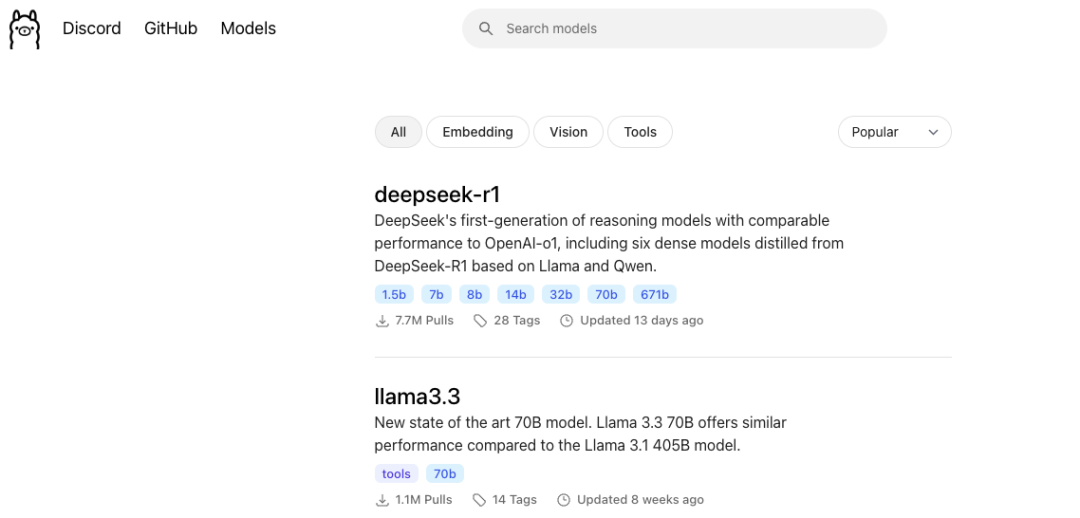Filter by Tools models

(x=640, y=132)
